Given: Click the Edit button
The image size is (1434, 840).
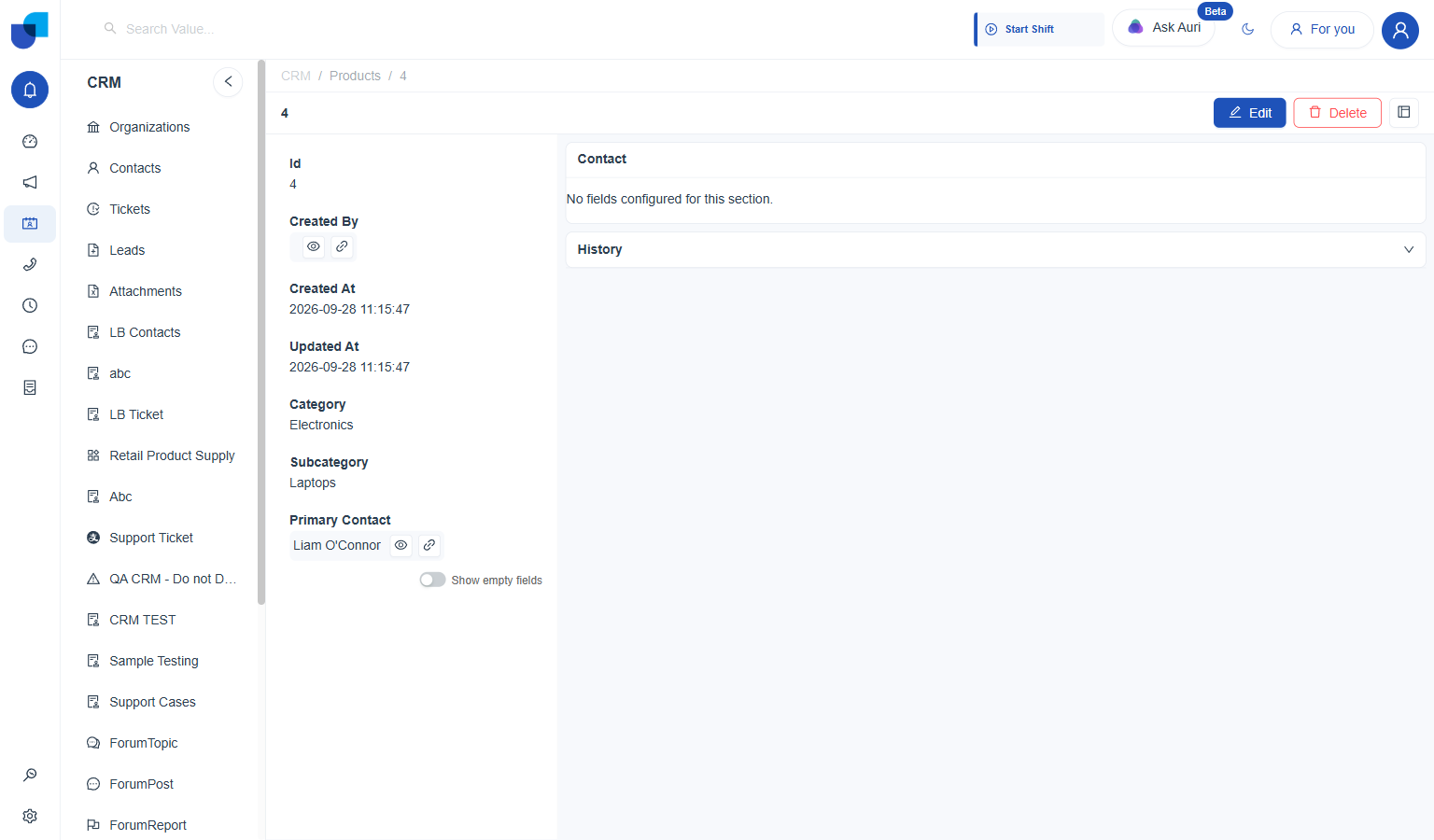Looking at the screenshot, I should 1250,113.
